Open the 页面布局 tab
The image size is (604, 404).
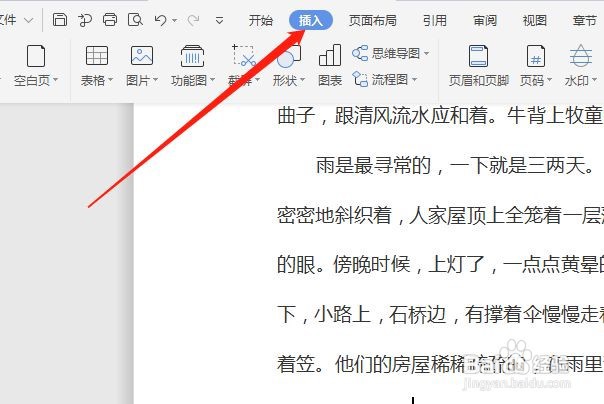click(x=372, y=20)
